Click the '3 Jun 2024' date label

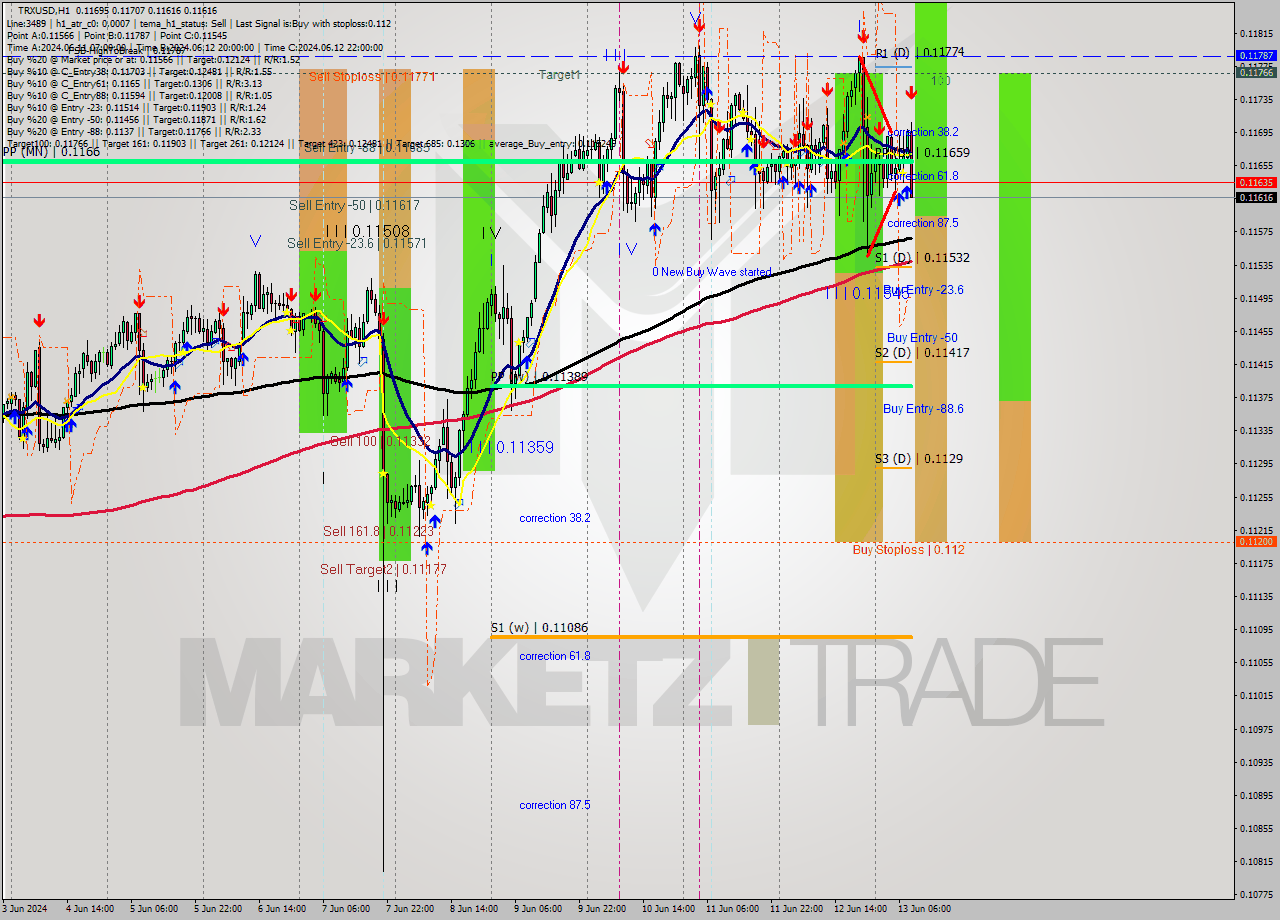[x=26, y=909]
